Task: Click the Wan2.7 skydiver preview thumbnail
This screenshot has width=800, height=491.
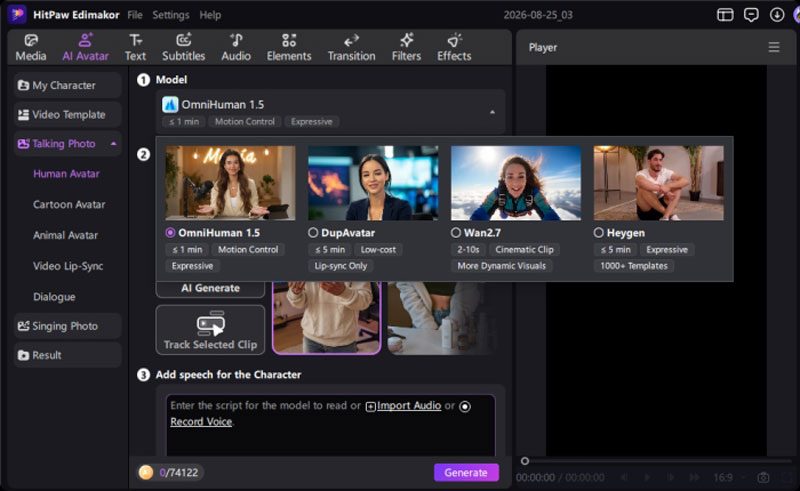Action: [x=516, y=183]
